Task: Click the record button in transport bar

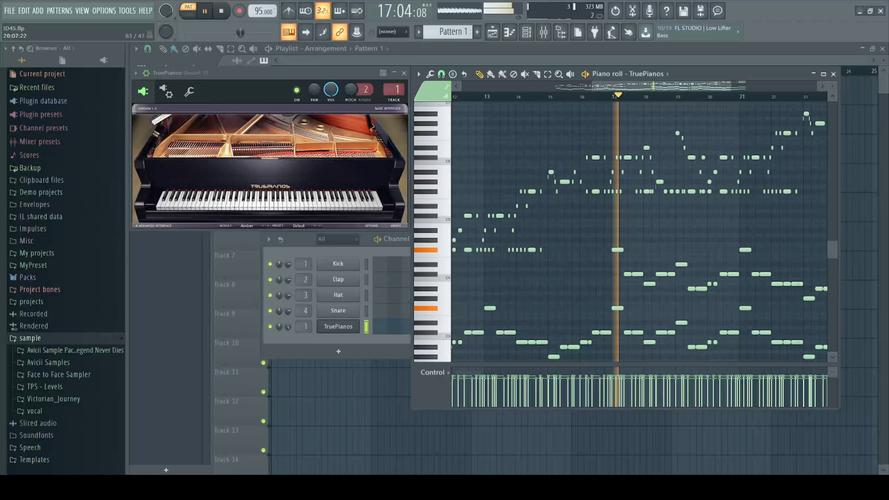Action: click(x=239, y=11)
